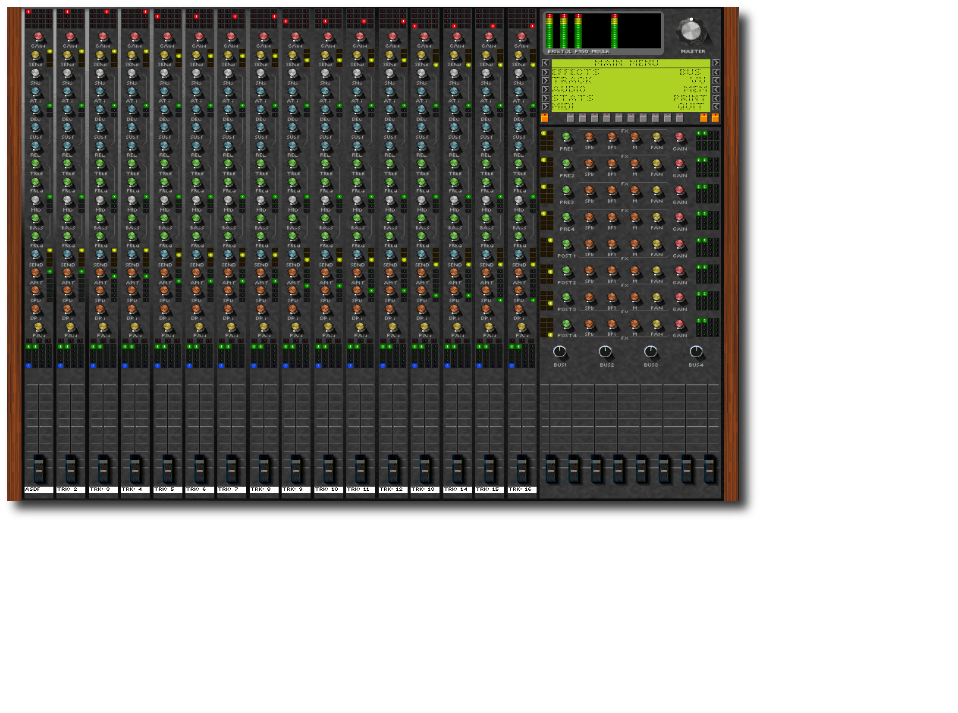Image resolution: width=958 pixels, height=713 pixels.
Task: Click the BUS2 dial
Action: point(605,352)
